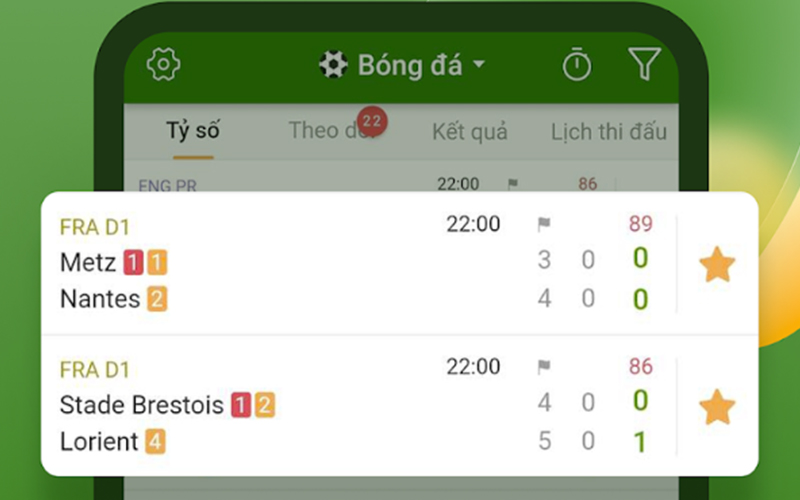Select the Nantes team name
Screen dimensions: 800x500
(x=100, y=298)
